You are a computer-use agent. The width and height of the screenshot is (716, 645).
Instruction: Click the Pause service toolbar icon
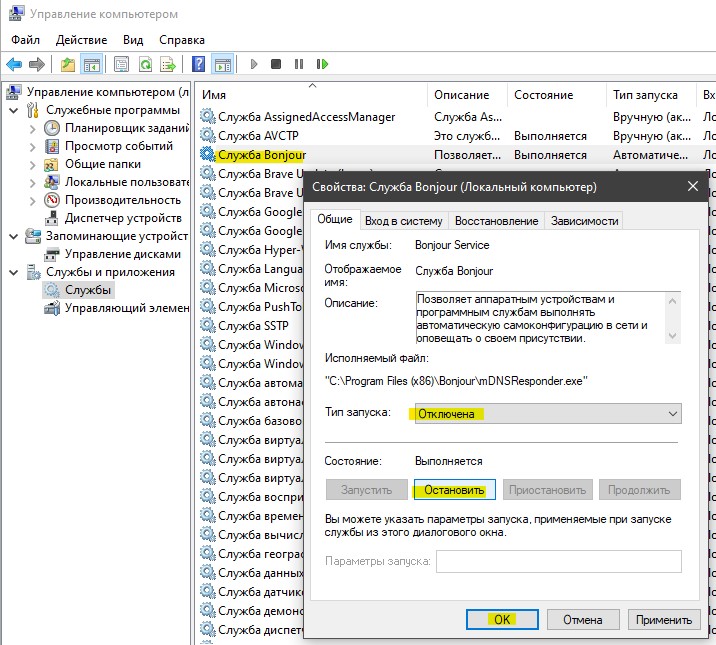click(299, 64)
